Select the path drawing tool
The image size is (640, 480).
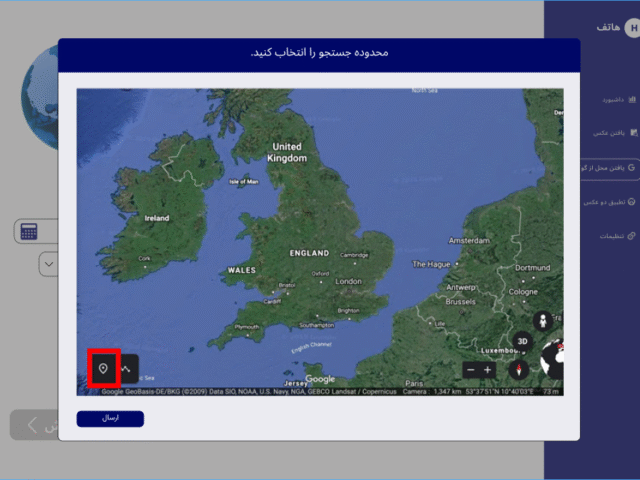tap(127, 369)
